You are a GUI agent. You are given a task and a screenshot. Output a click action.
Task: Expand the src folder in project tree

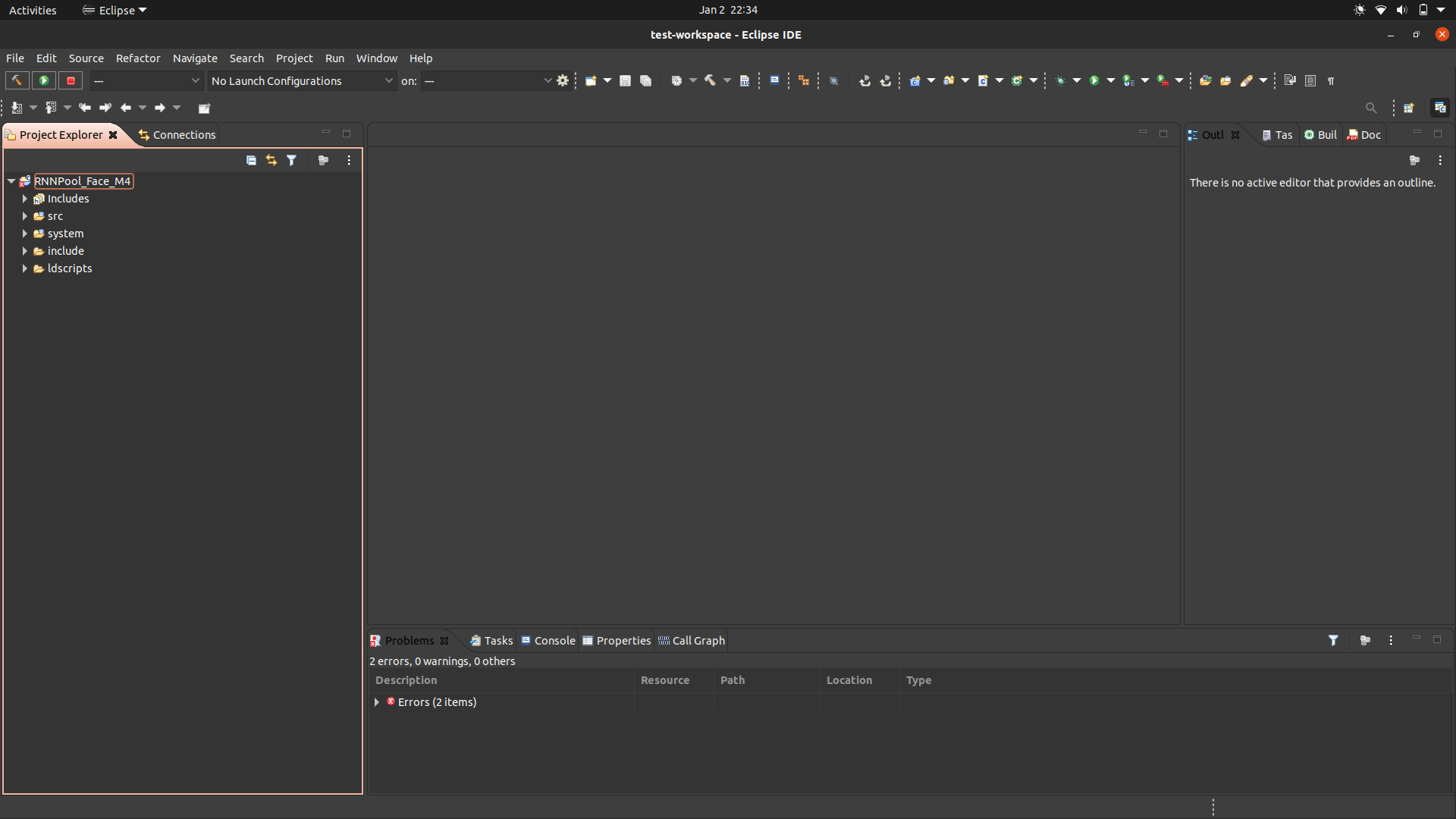point(25,216)
